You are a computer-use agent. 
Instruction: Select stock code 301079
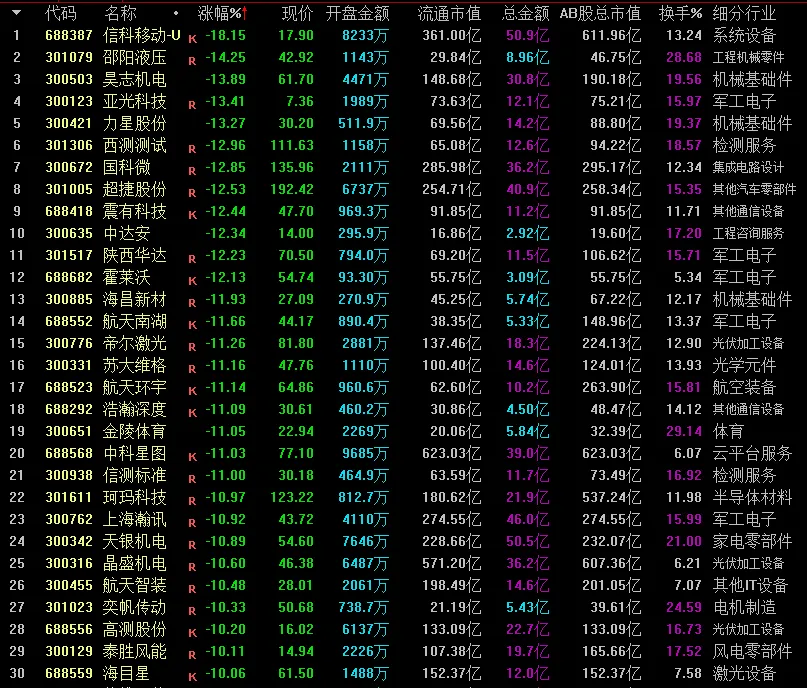click(69, 57)
